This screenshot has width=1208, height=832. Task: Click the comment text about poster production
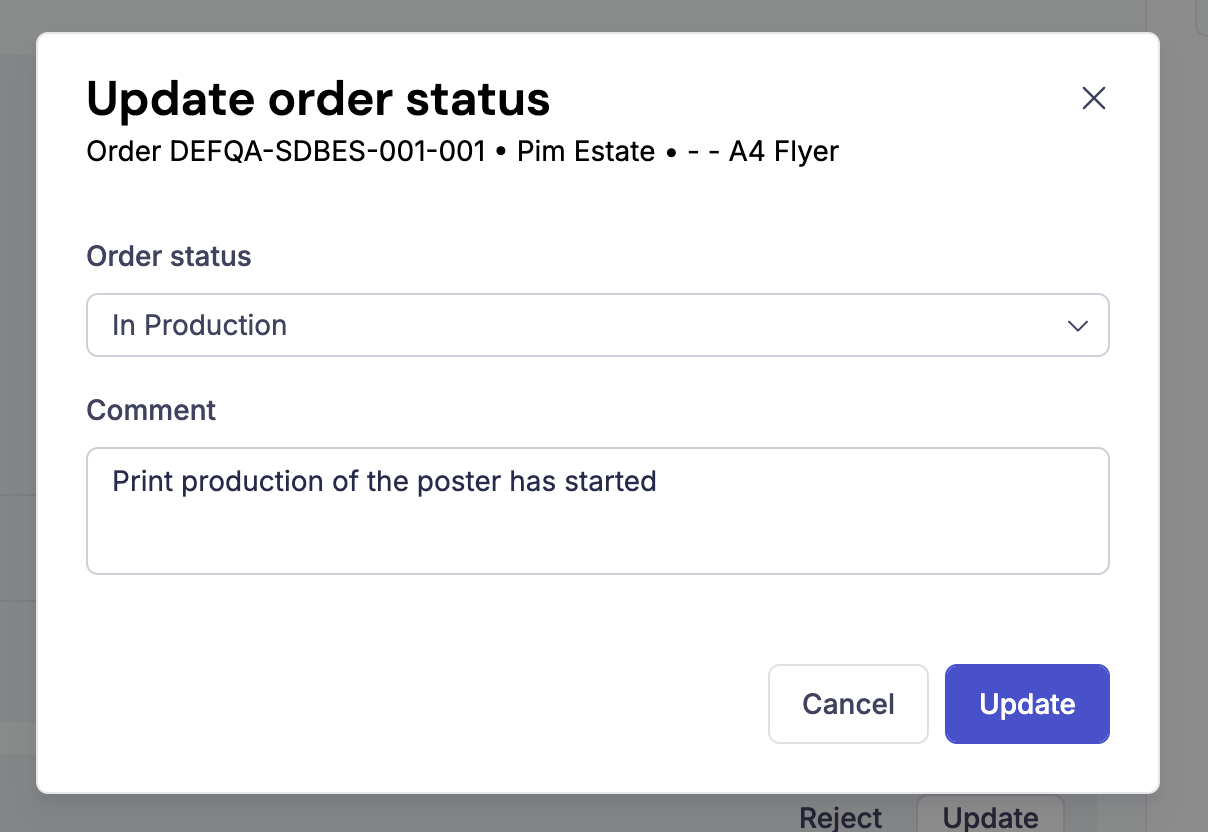click(384, 482)
